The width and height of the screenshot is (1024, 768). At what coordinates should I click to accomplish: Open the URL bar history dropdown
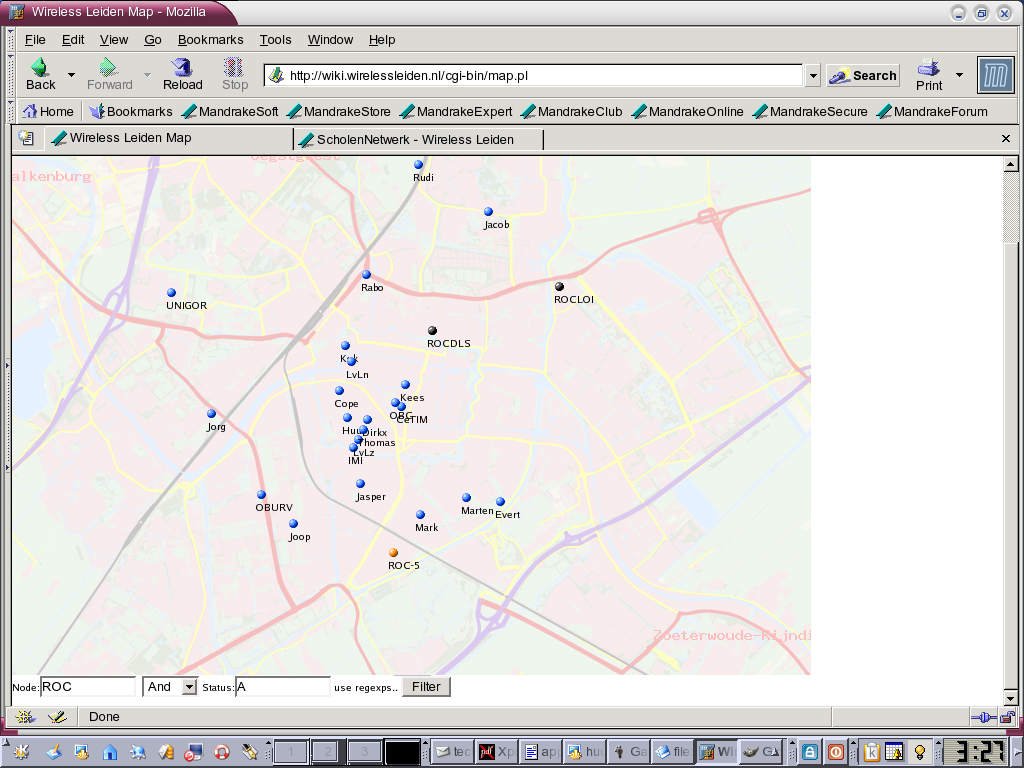coord(812,76)
